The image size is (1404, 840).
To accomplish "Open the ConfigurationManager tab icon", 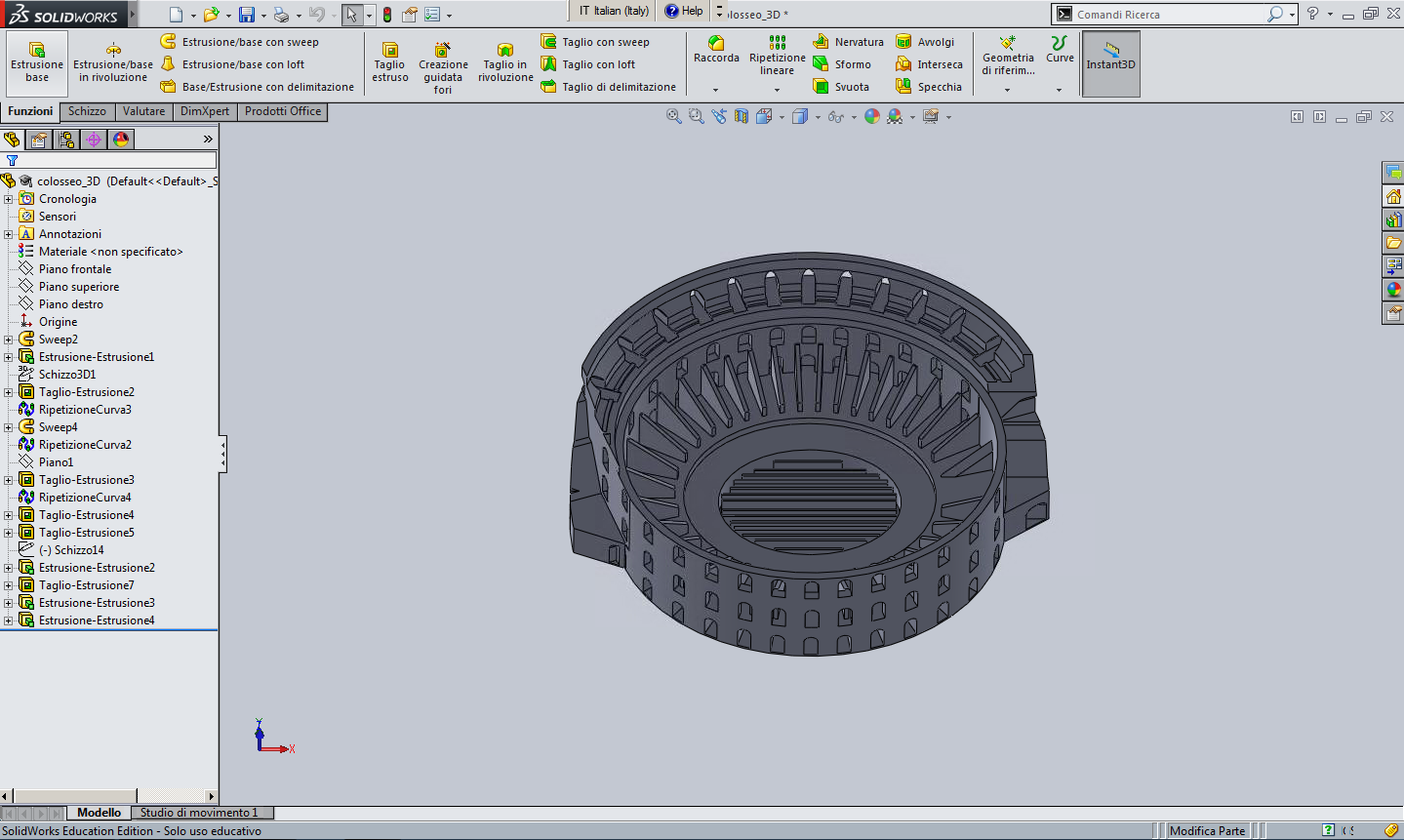I will coord(67,140).
